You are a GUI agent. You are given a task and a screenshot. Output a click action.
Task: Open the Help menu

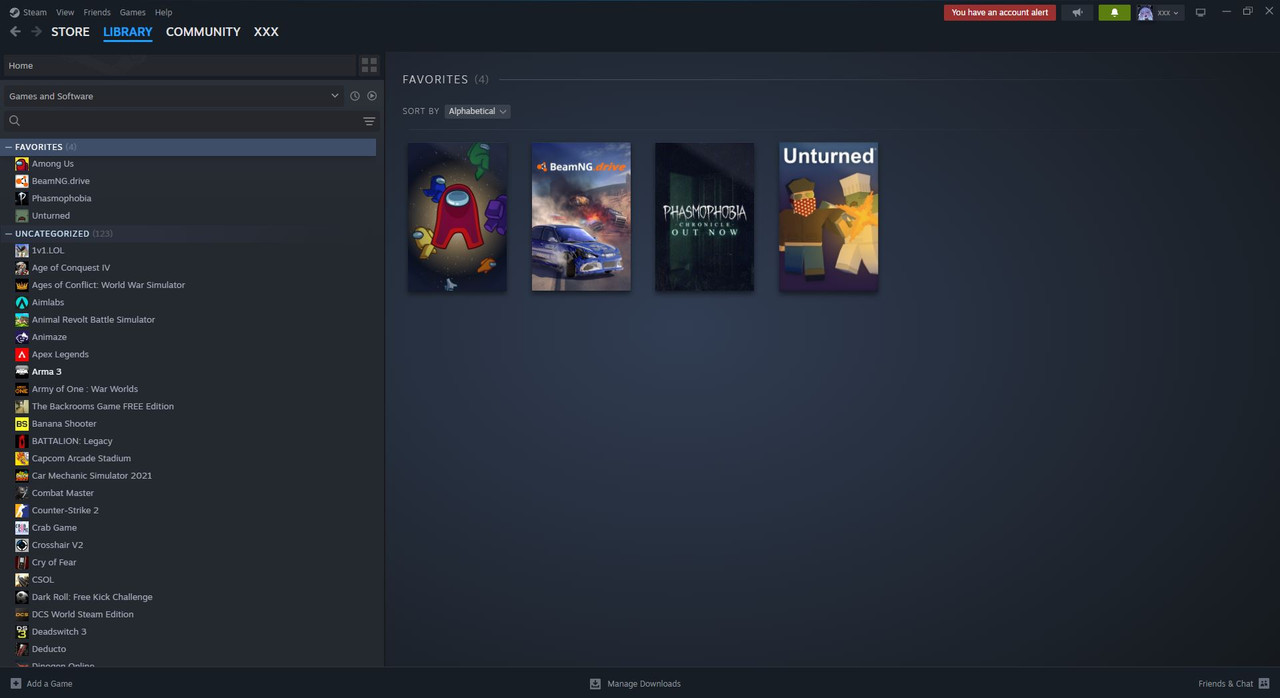(x=164, y=12)
